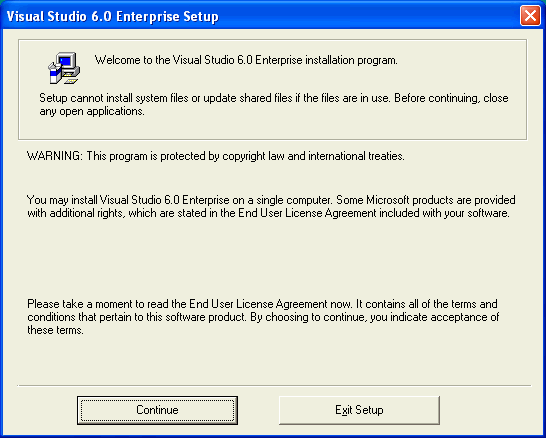This screenshot has height=438, width=546.
Task: Click the 'Setup cannot install system files' paragraph
Action: coord(274,104)
